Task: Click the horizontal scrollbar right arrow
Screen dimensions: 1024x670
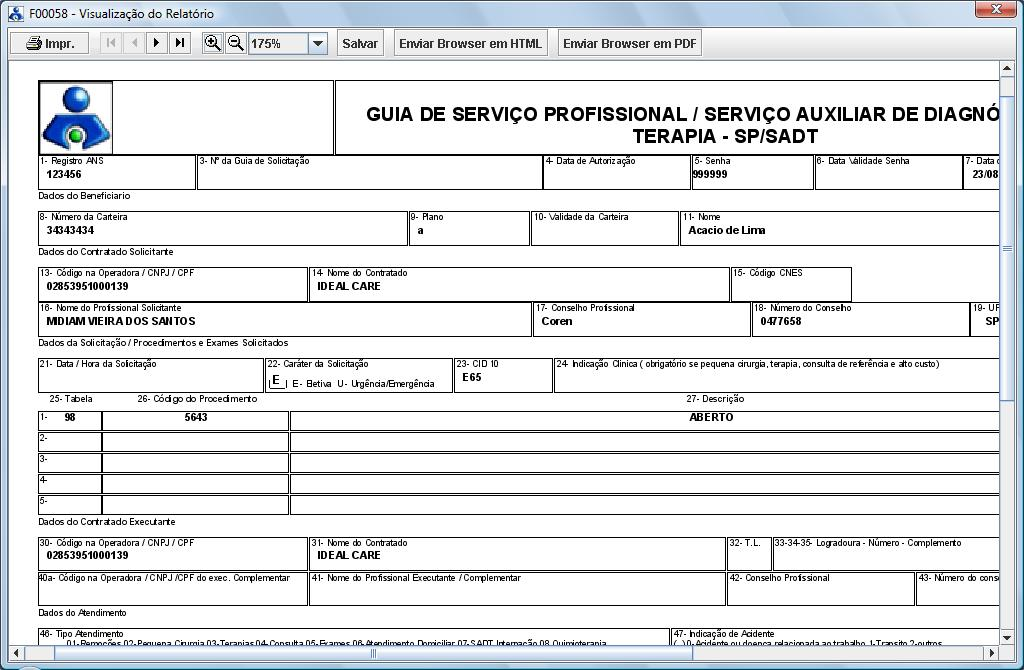Action: 991,652
